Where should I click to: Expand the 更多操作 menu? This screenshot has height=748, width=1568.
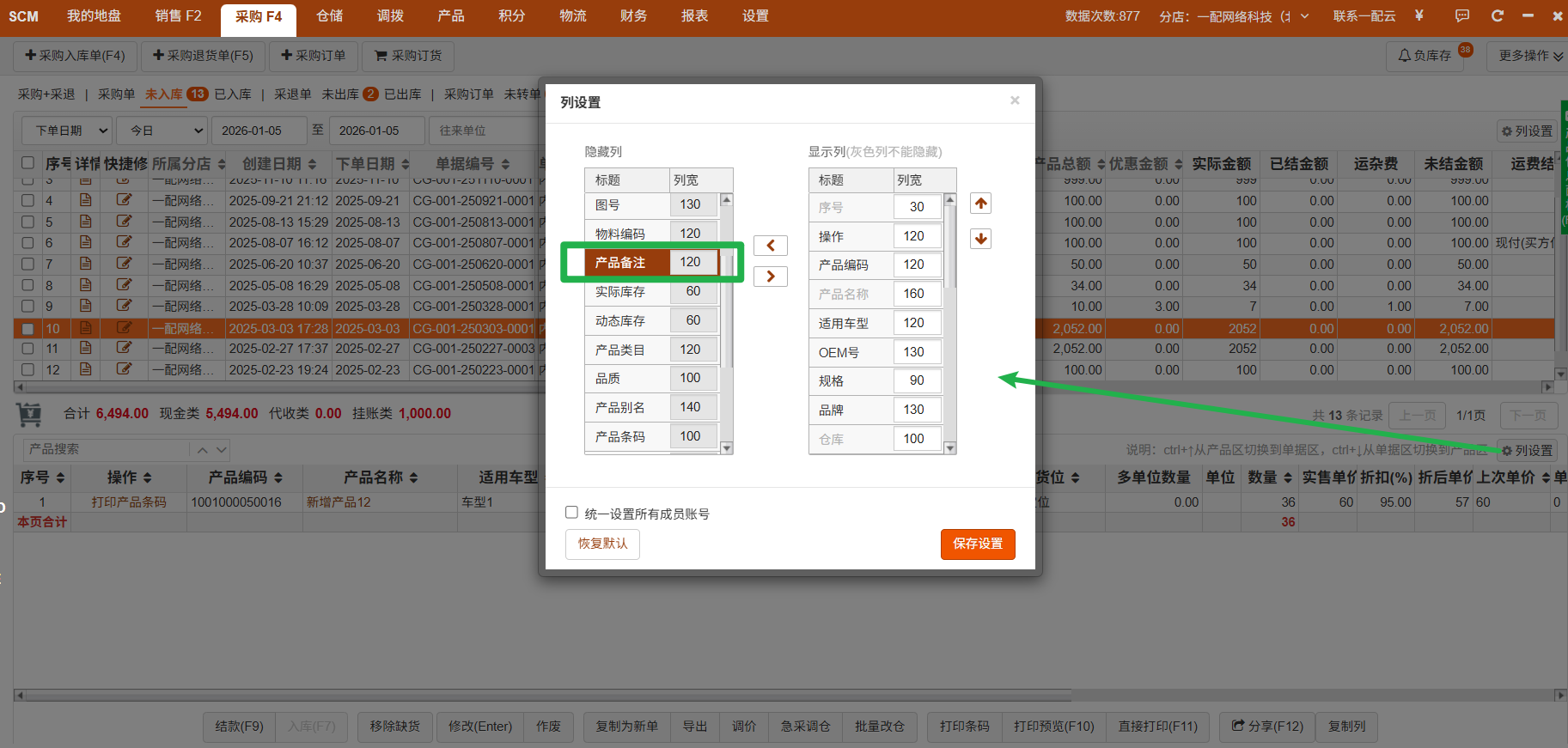pyautogui.click(x=1529, y=56)
